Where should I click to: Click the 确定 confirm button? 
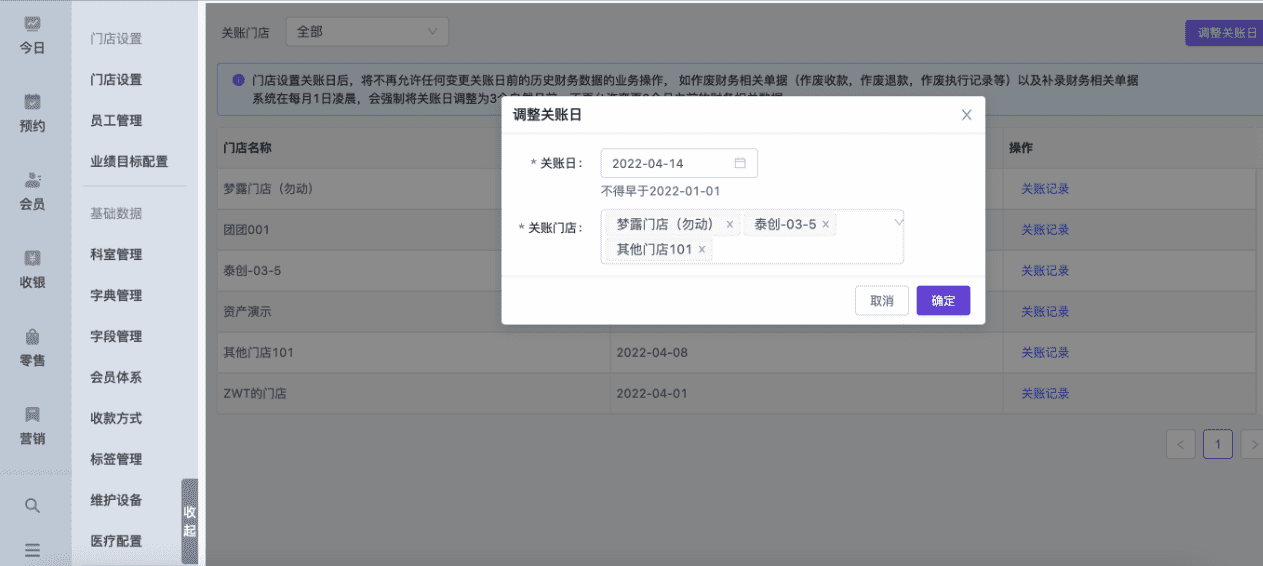943,301
